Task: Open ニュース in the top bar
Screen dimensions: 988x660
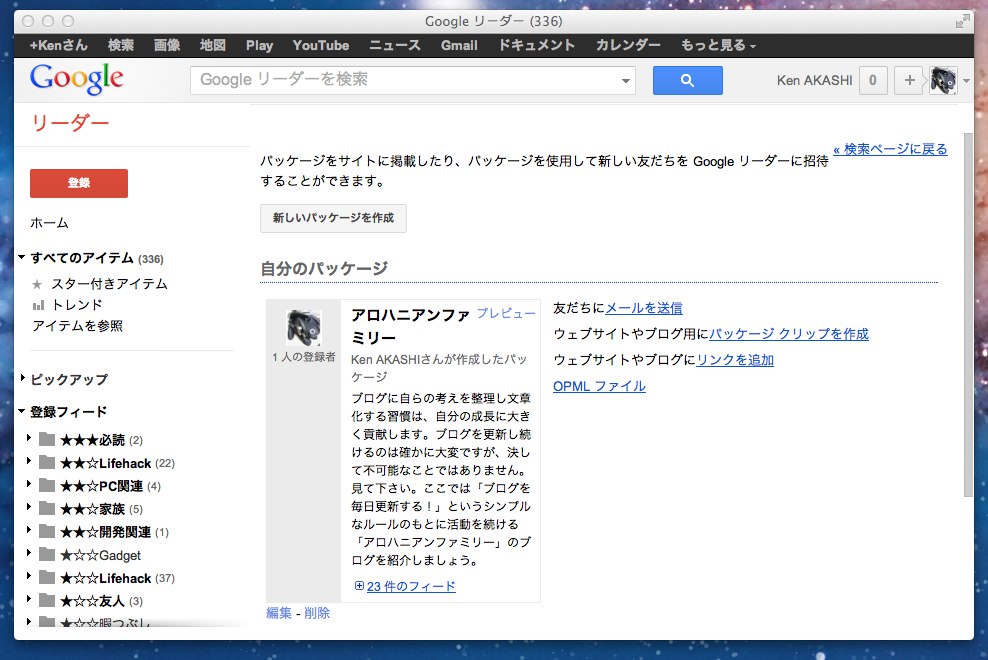Action: click(394, 45)
